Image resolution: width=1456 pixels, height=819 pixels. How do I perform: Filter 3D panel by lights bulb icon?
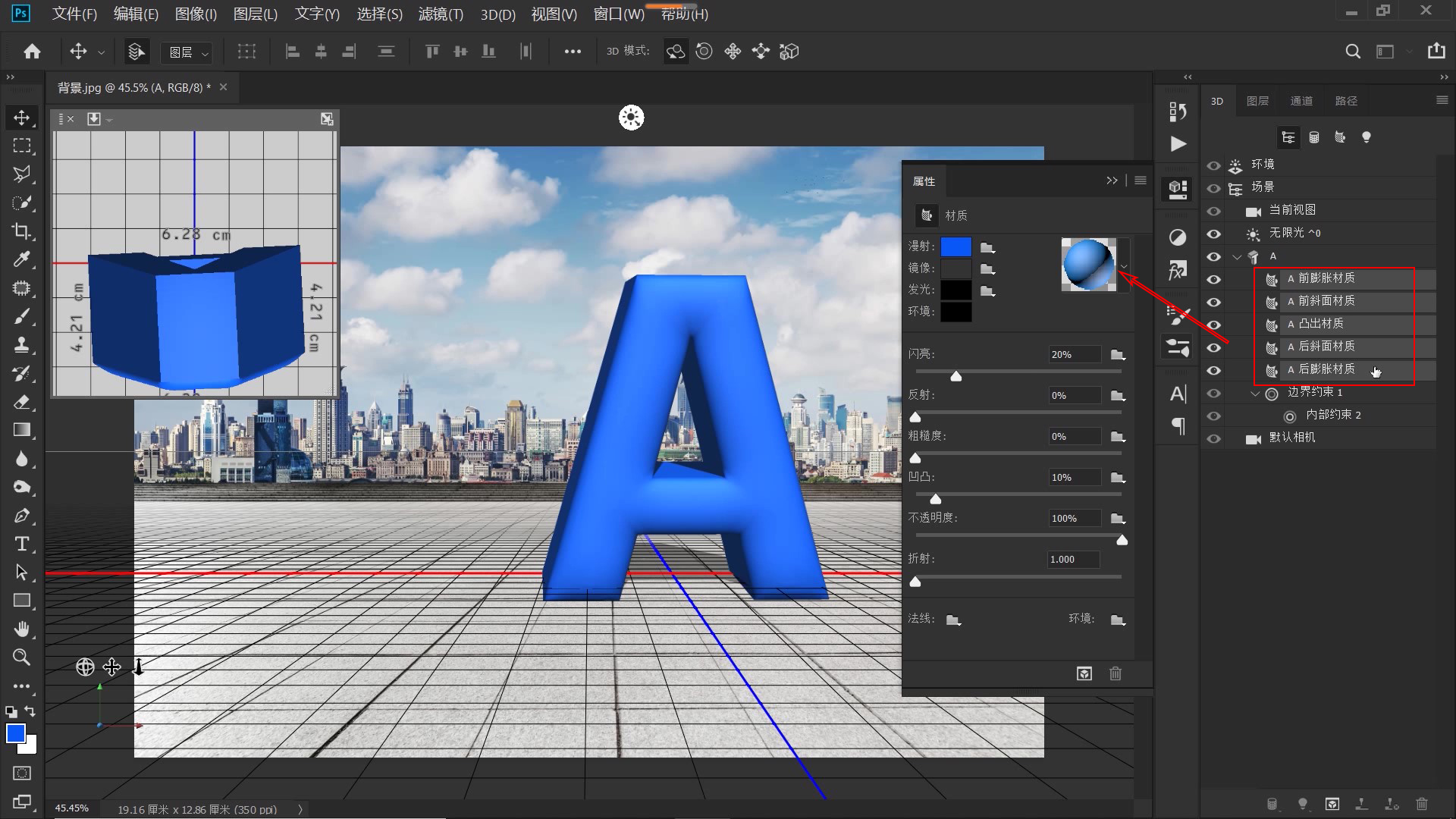click(x=1366, y=137)
